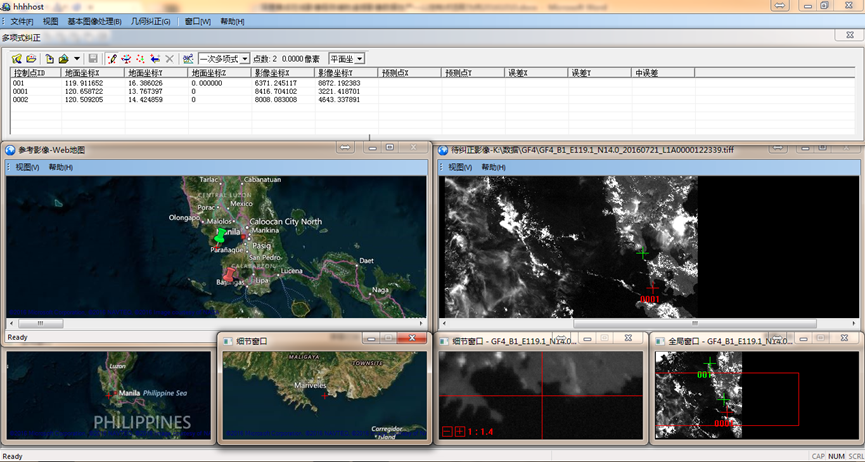Expand the dropdown arrow beside export icon
The width and height of the screenshot is (865, 462).
77,59
